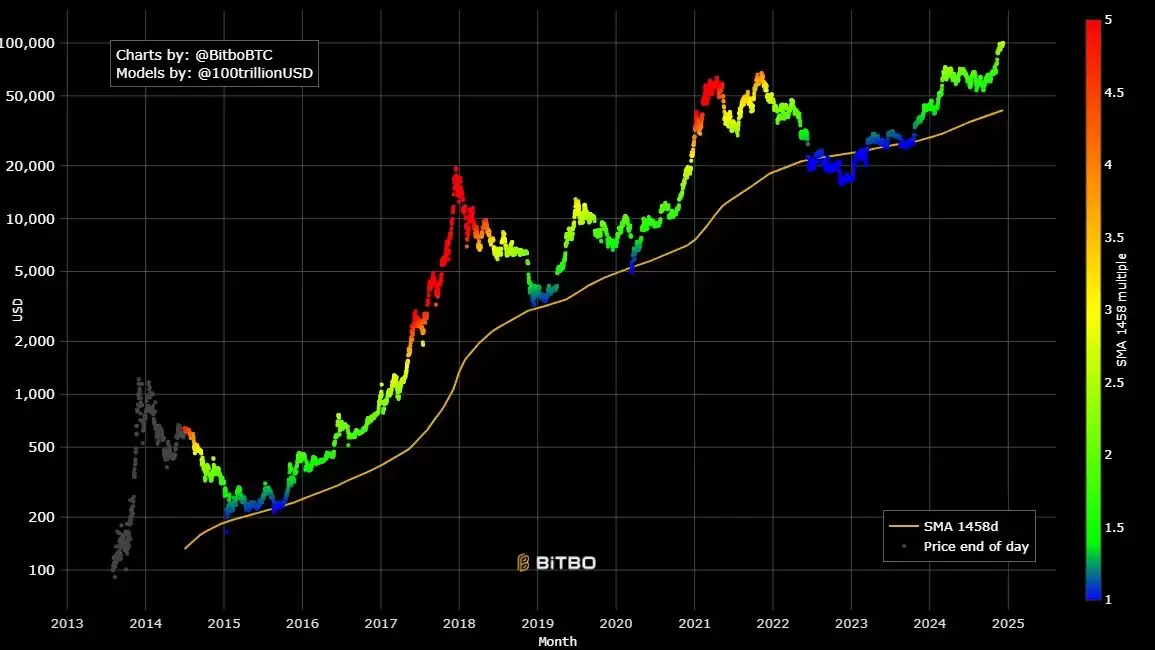Select the 2025 label on the x-axis
The image size is (1155, 650).
tap(1007, 623)
